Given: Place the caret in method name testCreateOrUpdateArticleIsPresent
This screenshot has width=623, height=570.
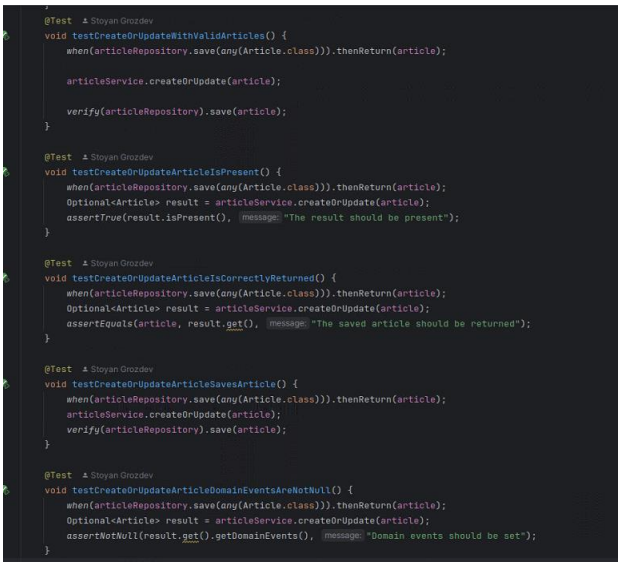Looking at the screenshot, I should 166,172.
